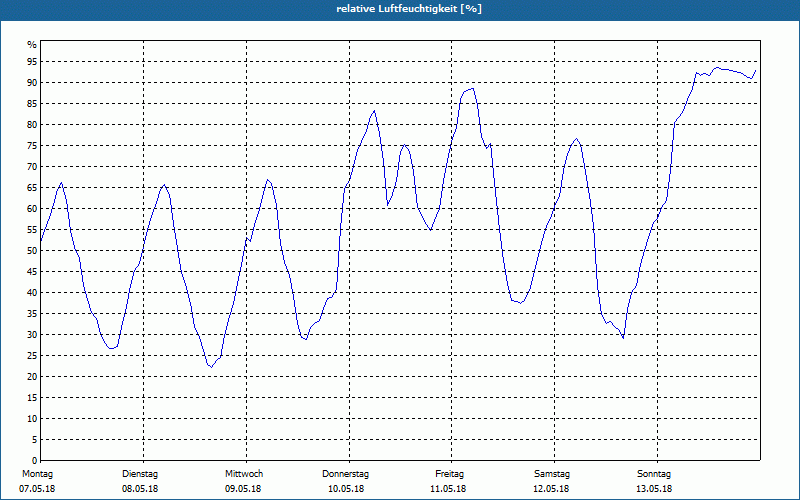Click the 5 value on y-axis

34,440
